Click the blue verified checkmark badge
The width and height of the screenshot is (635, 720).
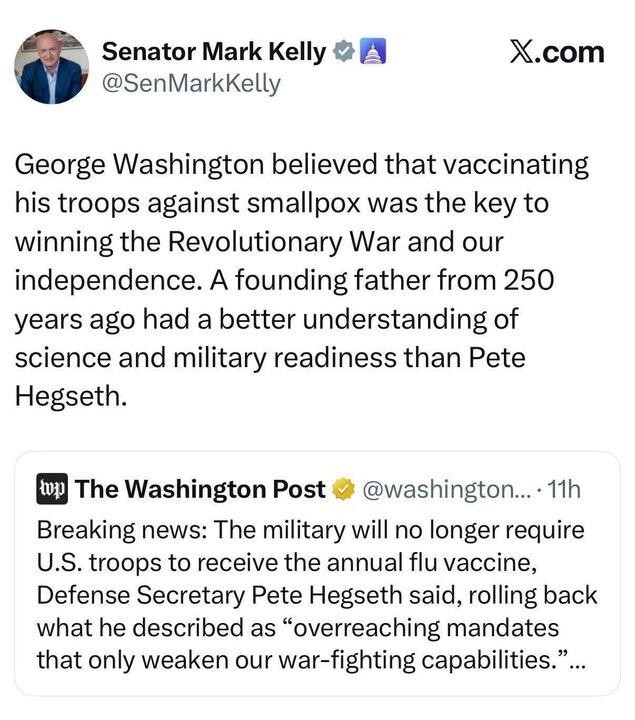pyautogui.click(x=343, y=51)
